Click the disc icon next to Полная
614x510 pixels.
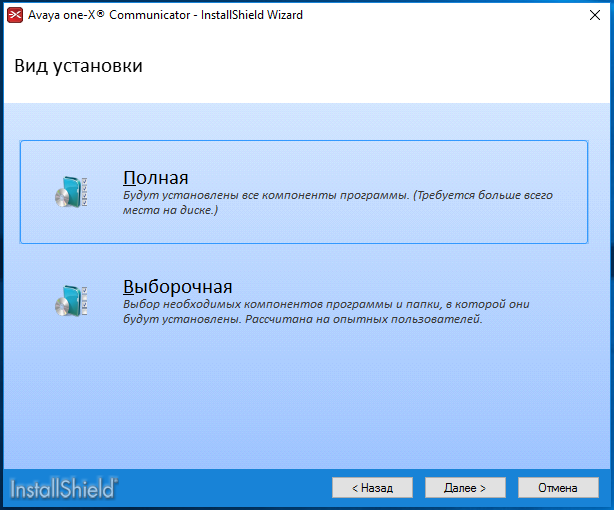pos(71,192)
